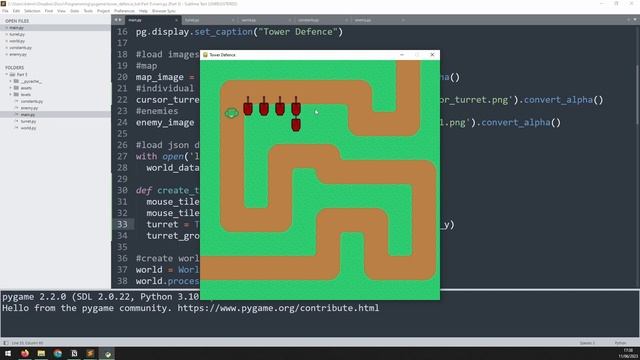Close world.py via its Open Files x icon
The image size is (640, 360).
[7, 41]
